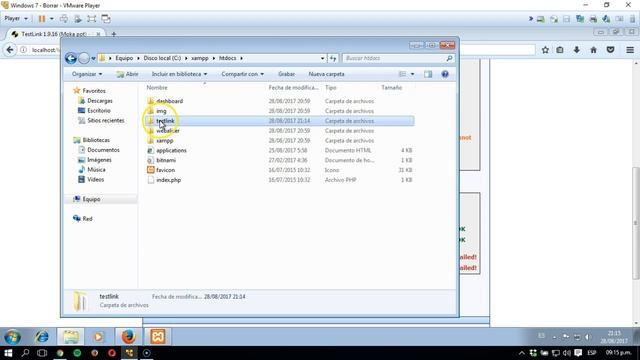Select Favoritos in navigation pane
Screen dimensions: 640x360
coord(94,91)
